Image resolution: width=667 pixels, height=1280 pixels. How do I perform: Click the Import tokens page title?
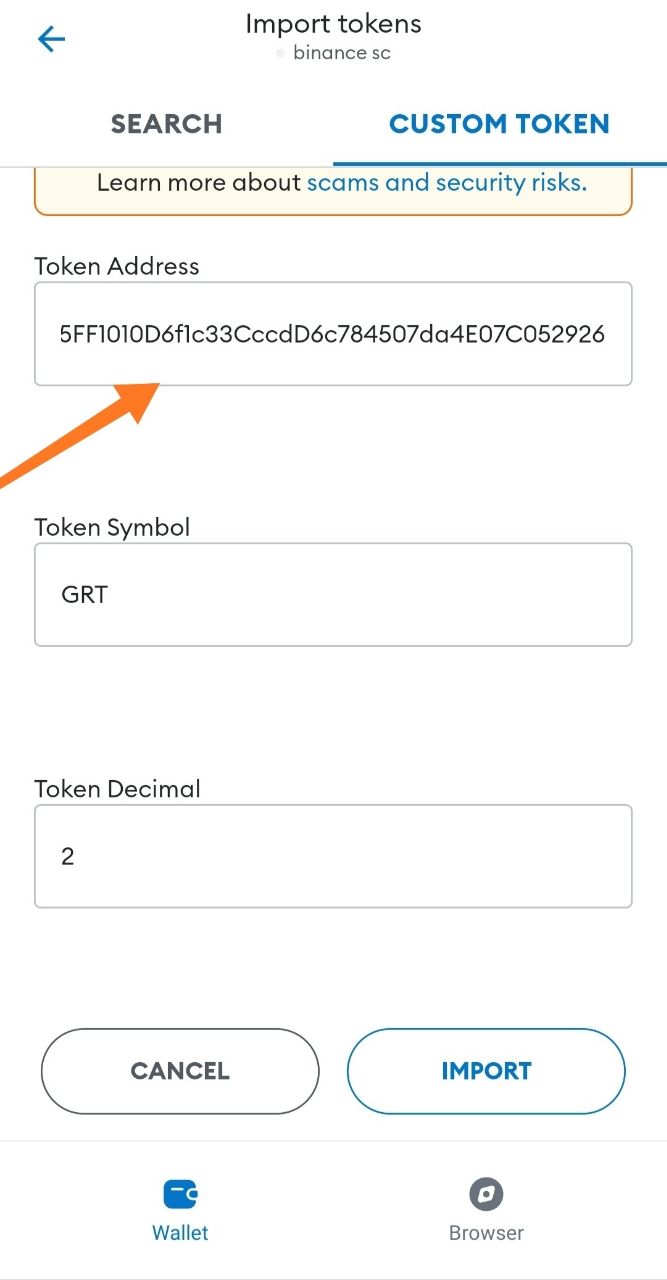click(334, 24)
